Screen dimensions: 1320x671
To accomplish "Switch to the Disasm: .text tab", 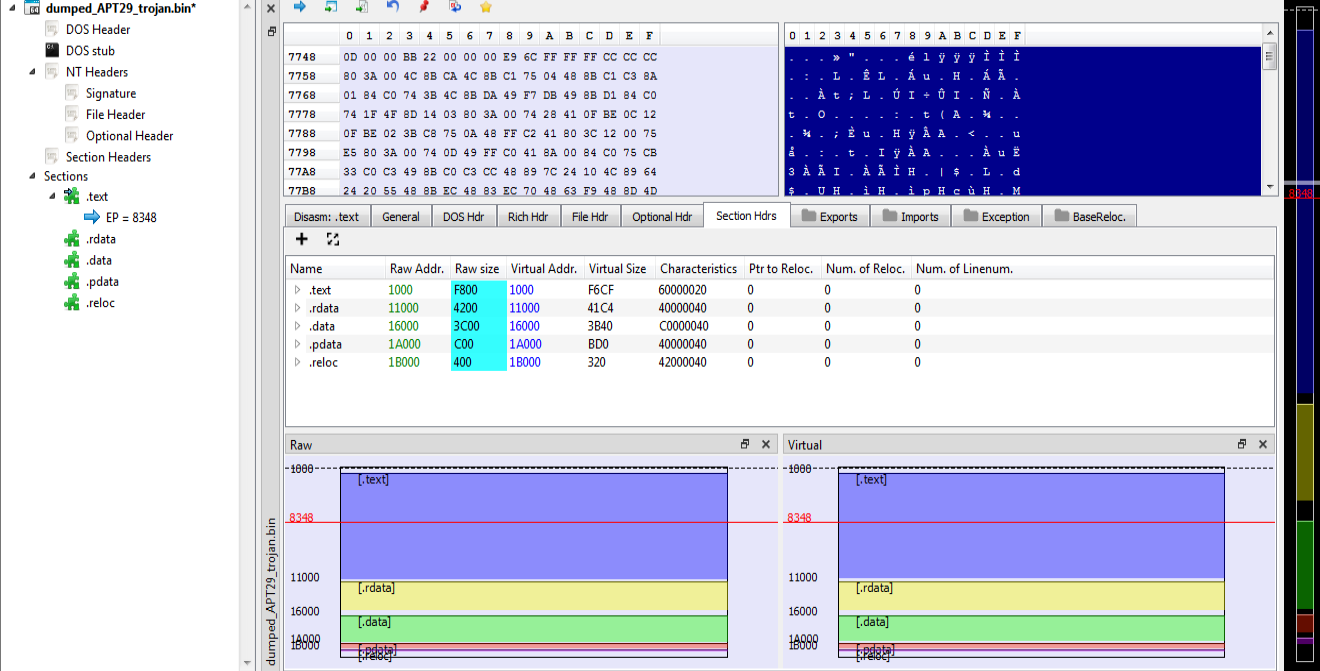I will click(327, 217).
